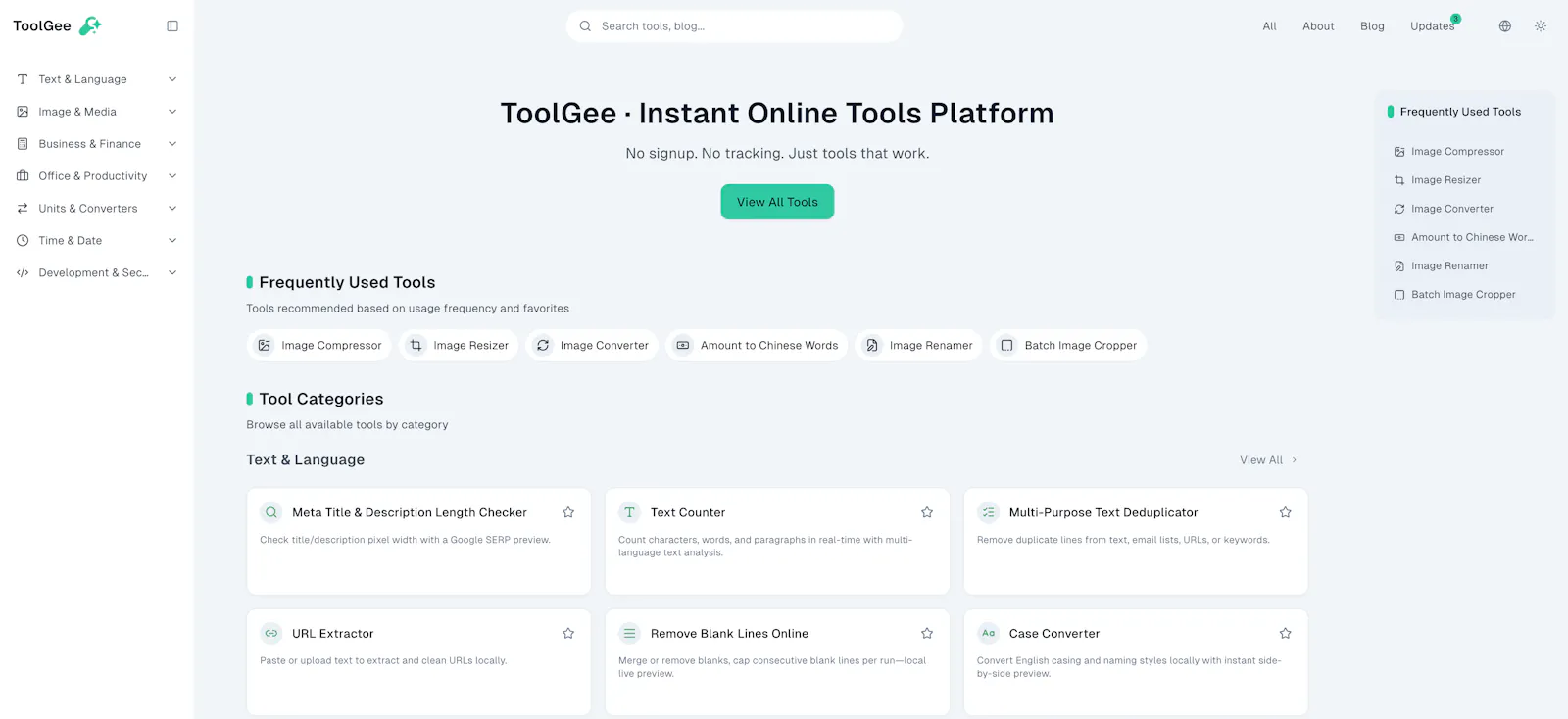Image resolution: width=1568 pixels, height=719 pixels.
Task: Click the language globe icon
Action: click(1505, 26)
